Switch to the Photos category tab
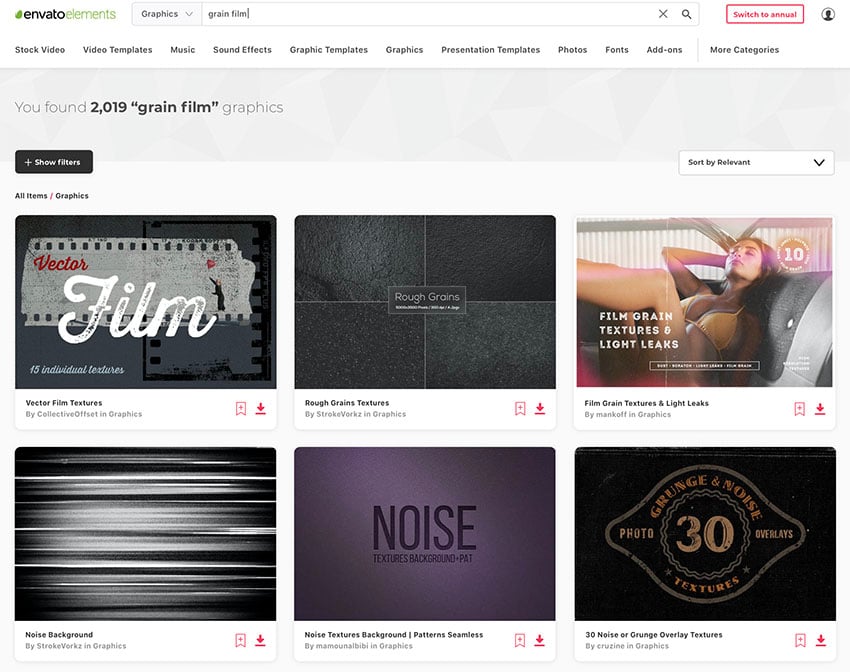The height and width of the screenshot is (672, 850). pyautogui.click(x=572, y=49)
